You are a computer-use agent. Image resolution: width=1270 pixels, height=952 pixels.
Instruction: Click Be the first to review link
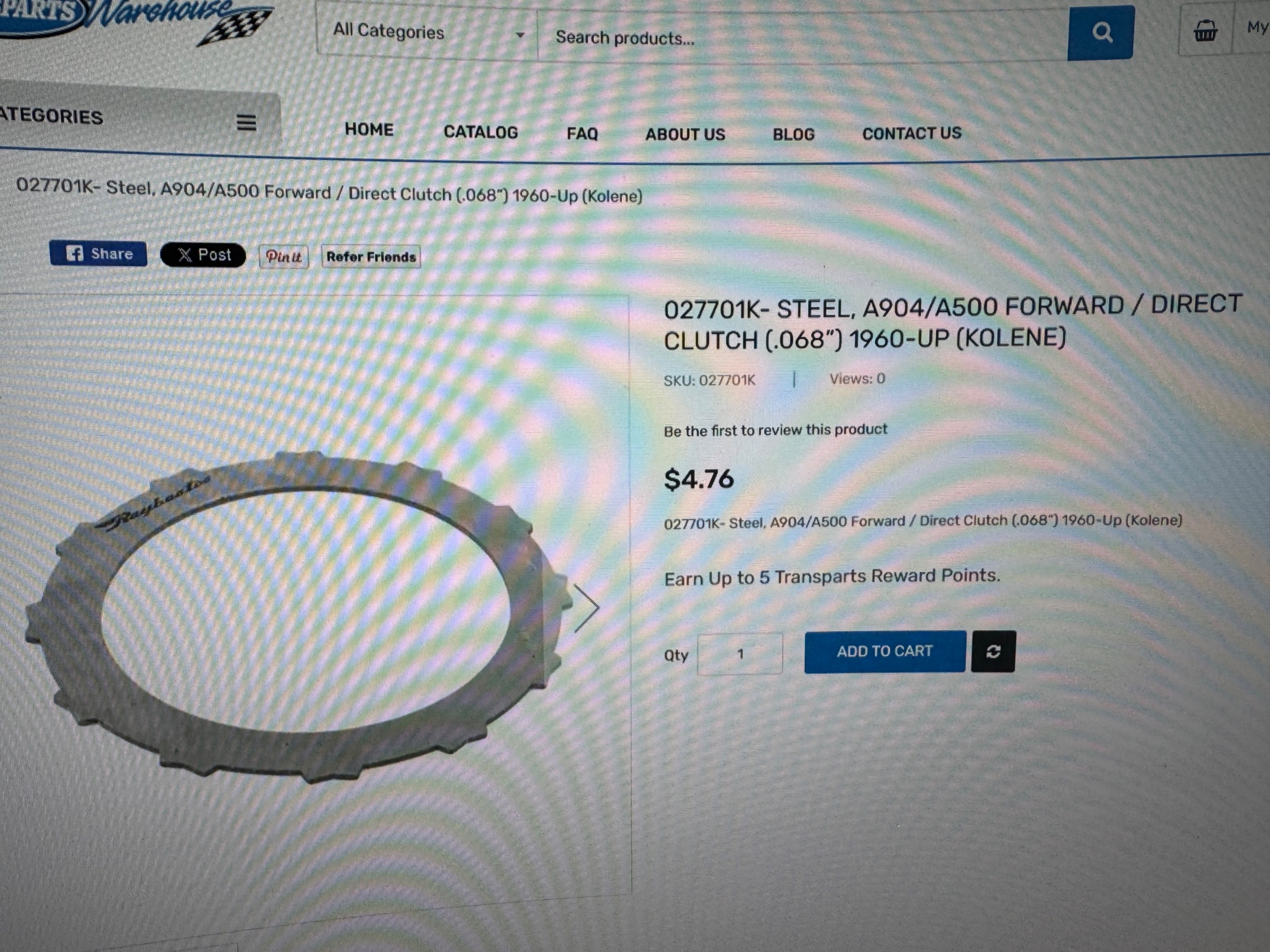(775, 431)
